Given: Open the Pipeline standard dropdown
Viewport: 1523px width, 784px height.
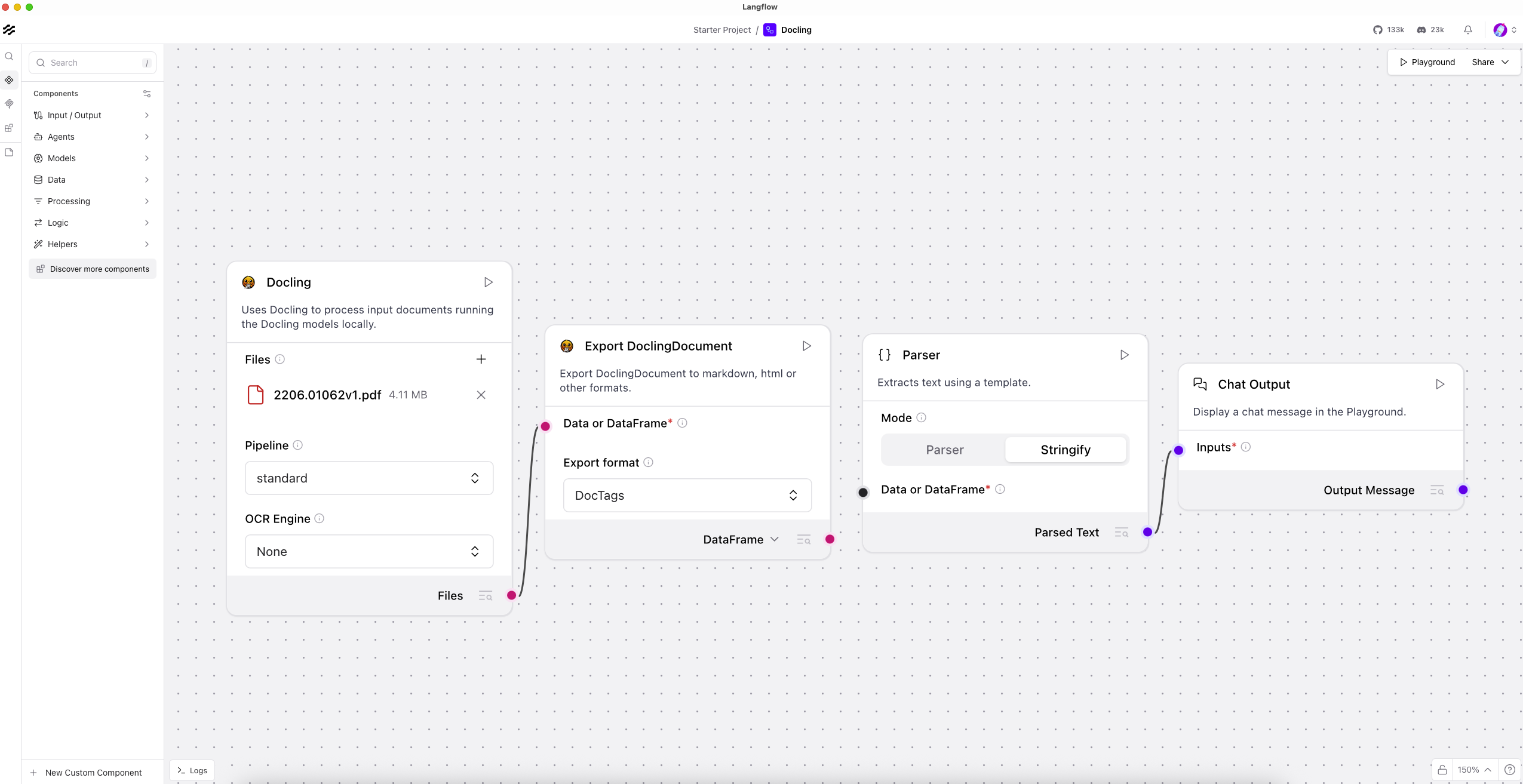Looking at the screenshot, I should 369,478.
